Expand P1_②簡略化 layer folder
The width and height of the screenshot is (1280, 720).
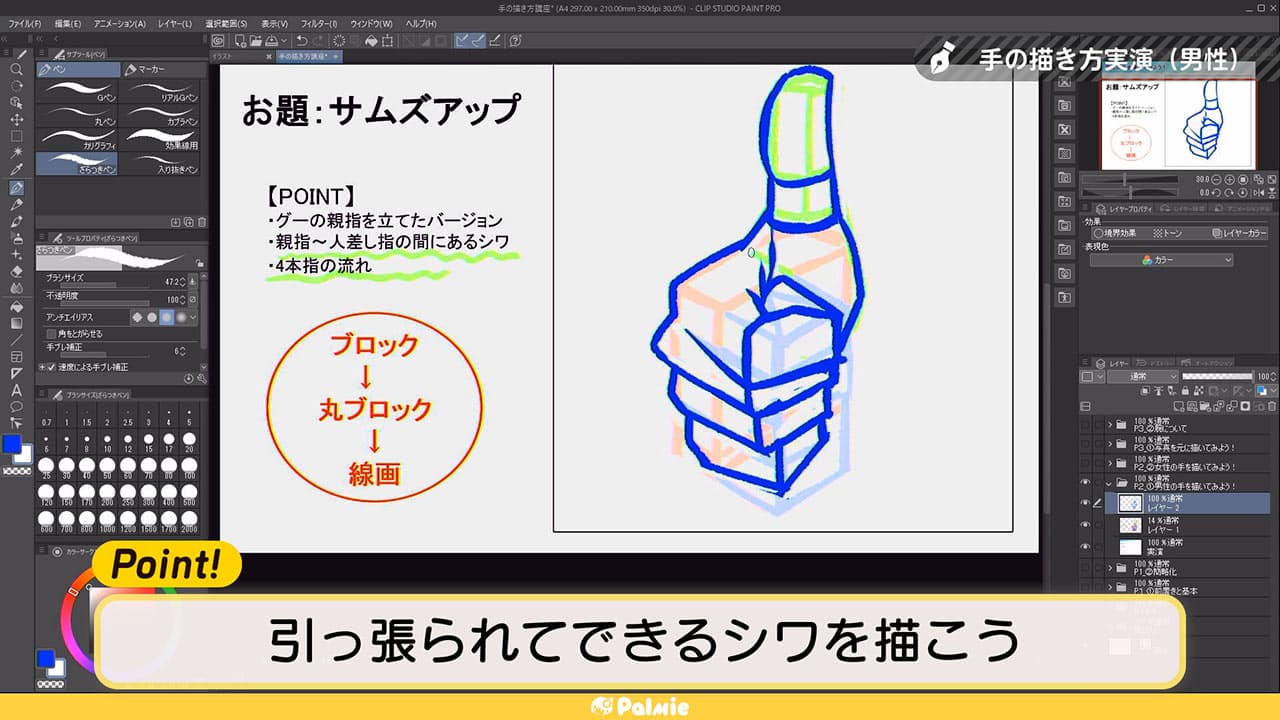[1111, 568]
